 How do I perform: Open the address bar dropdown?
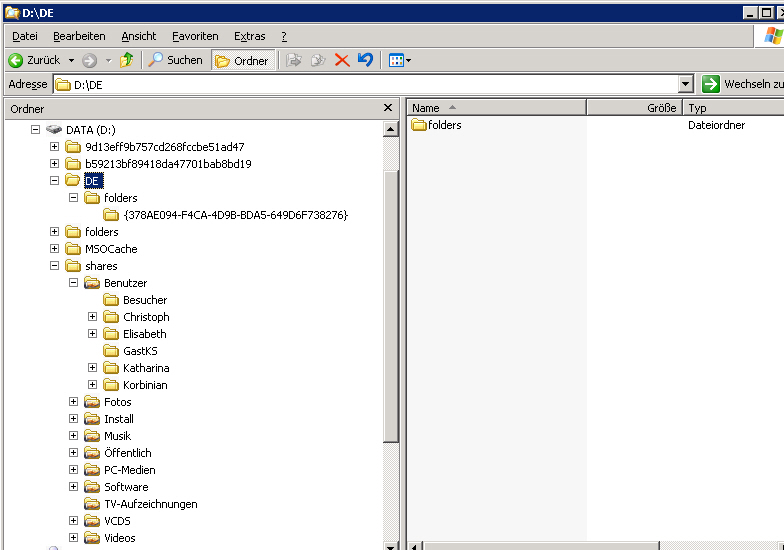point(686,84)
